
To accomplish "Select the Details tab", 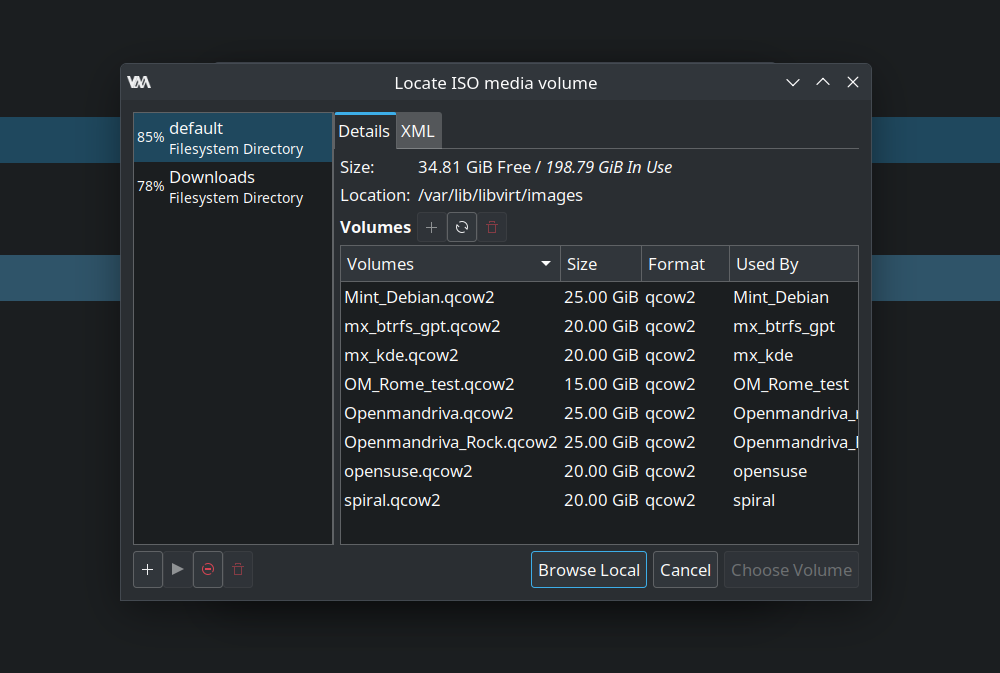I will point(364,131).
